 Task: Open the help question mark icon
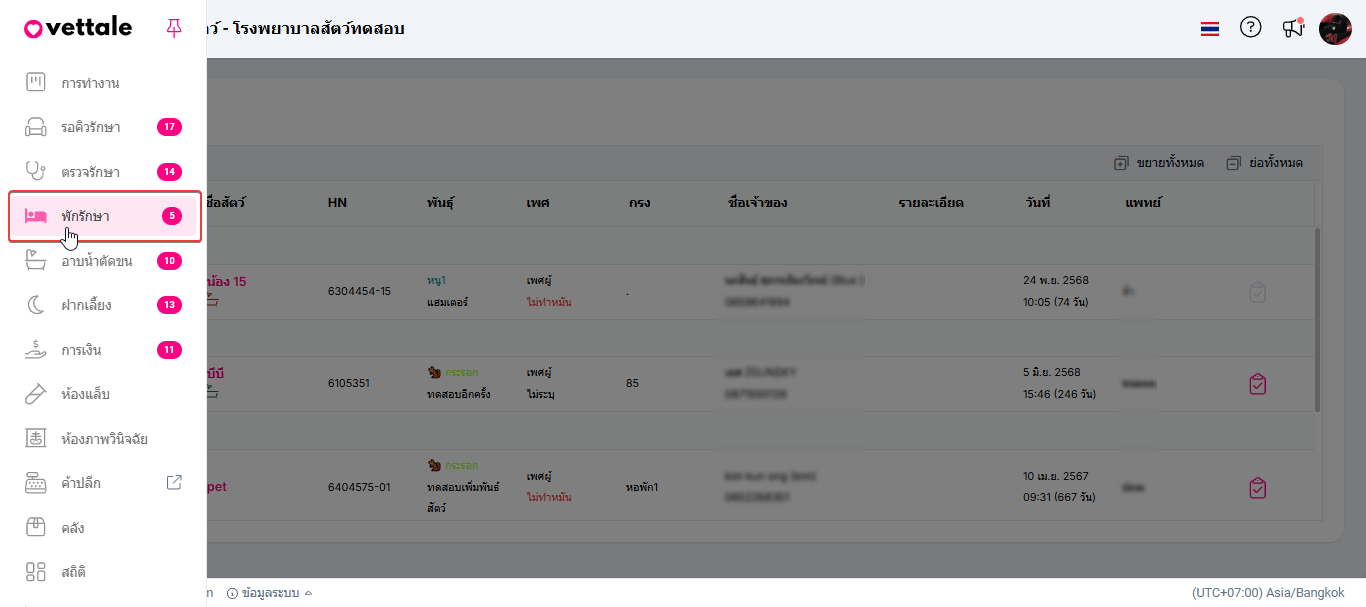point(1250,28)
